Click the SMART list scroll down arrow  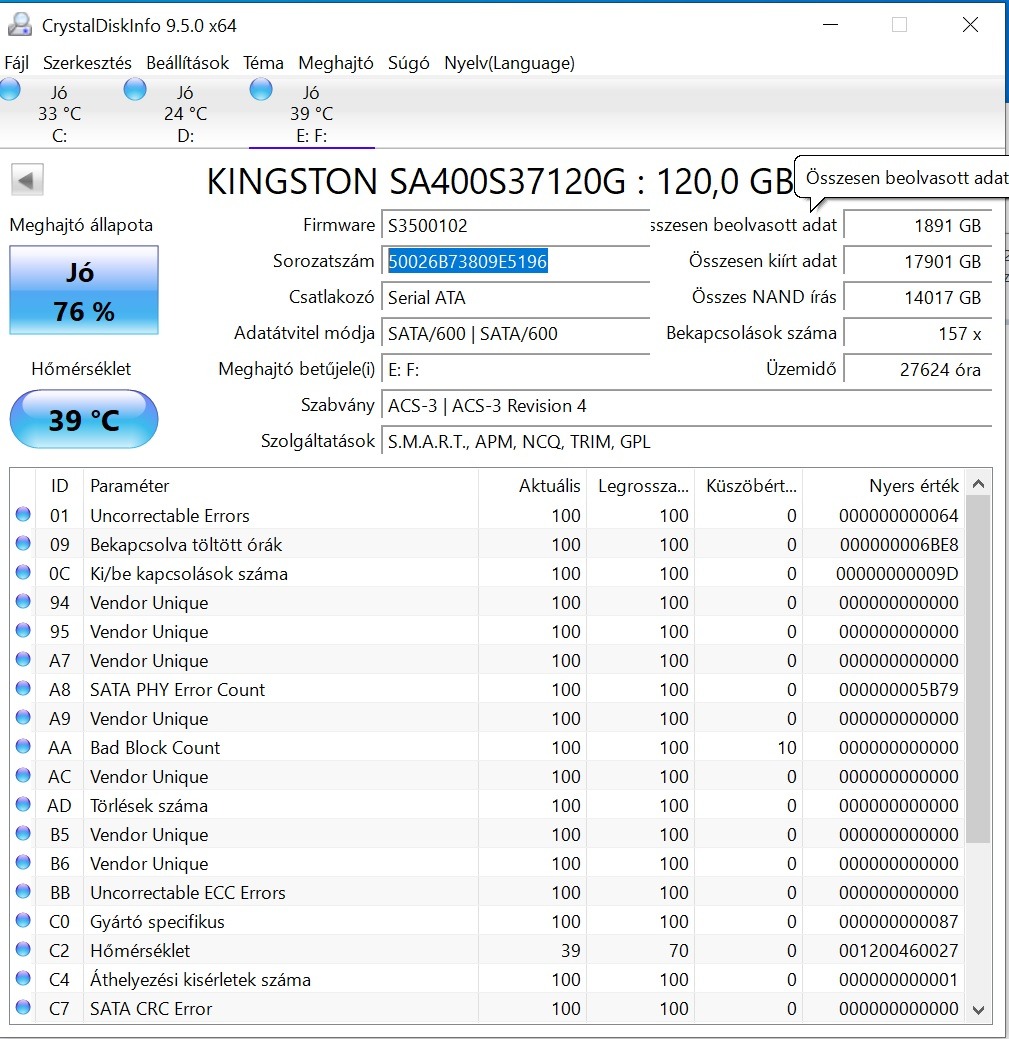979,1010
